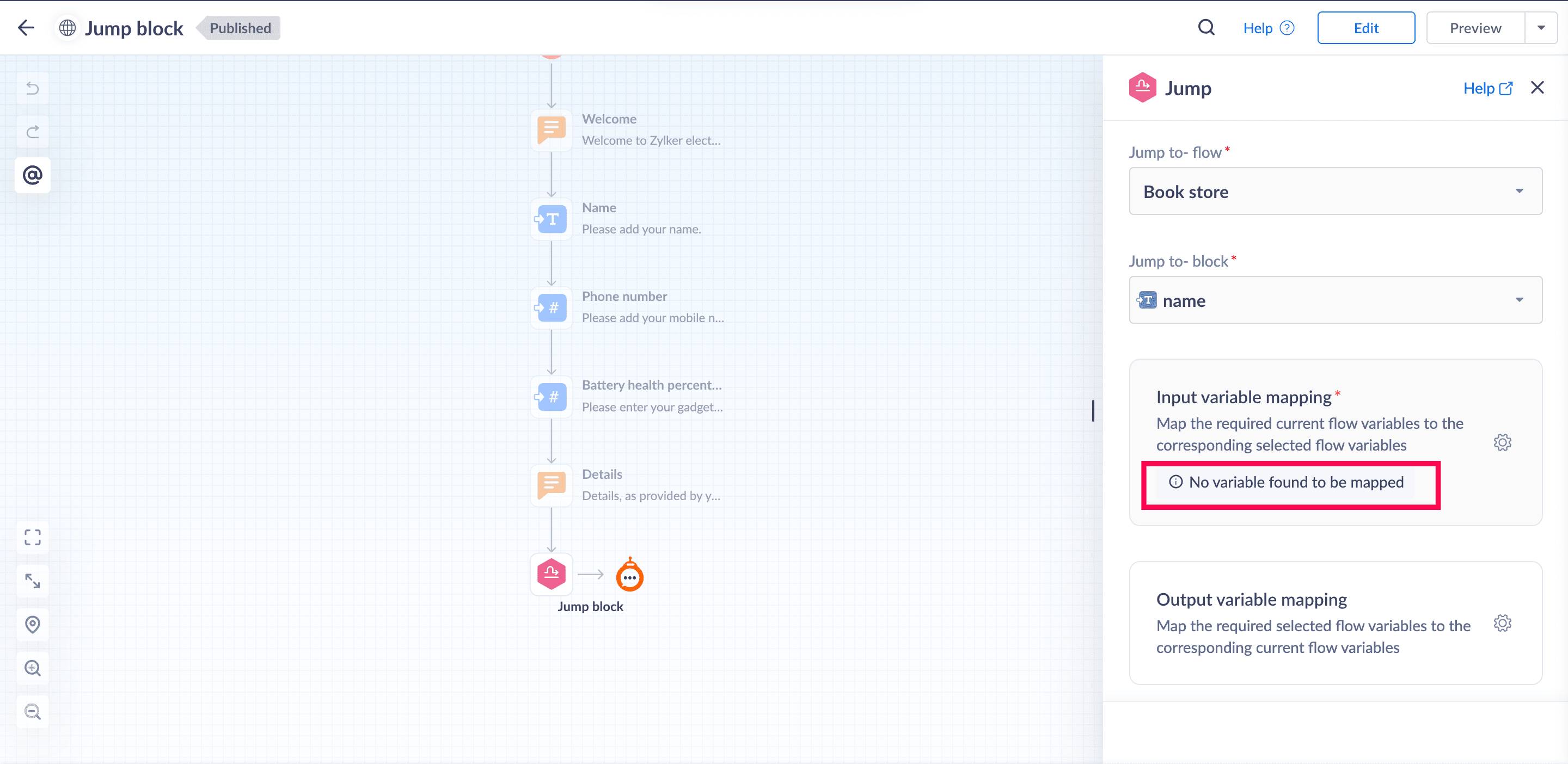Open search with the magnifier icon

click(1206, 27)
